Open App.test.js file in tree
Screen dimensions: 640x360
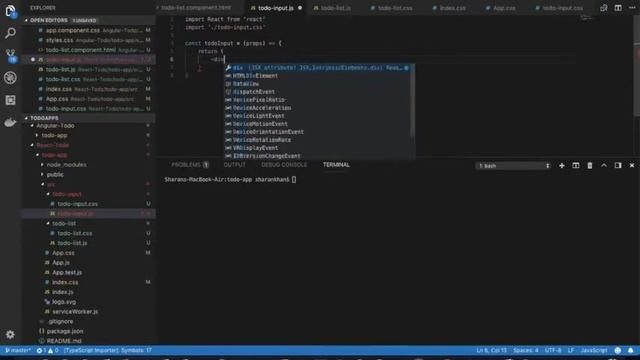[x=89, y=272]
